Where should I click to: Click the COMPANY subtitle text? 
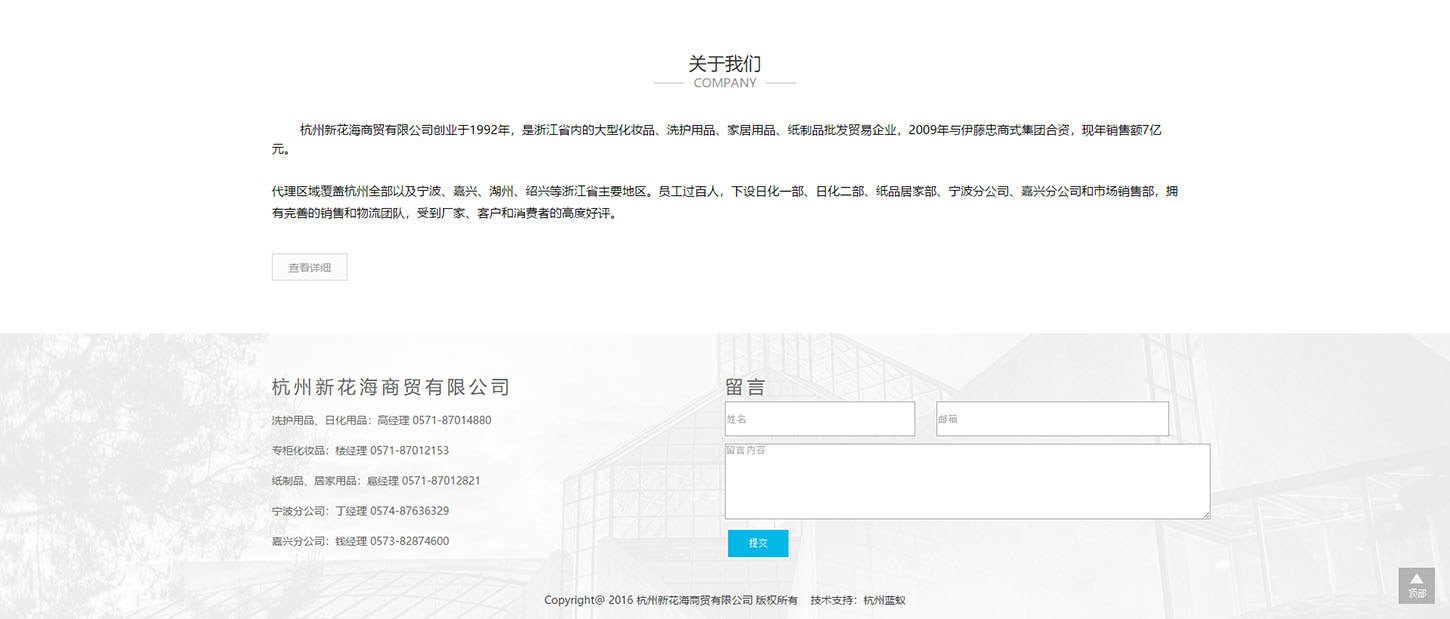click(725, 83)
